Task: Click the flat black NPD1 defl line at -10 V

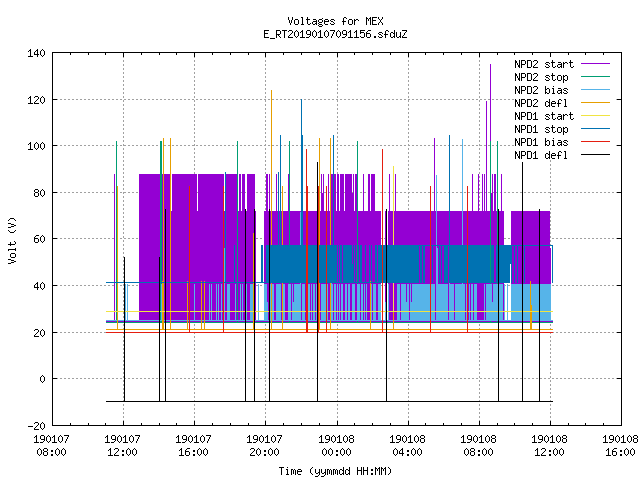Action: pos(329,402)
